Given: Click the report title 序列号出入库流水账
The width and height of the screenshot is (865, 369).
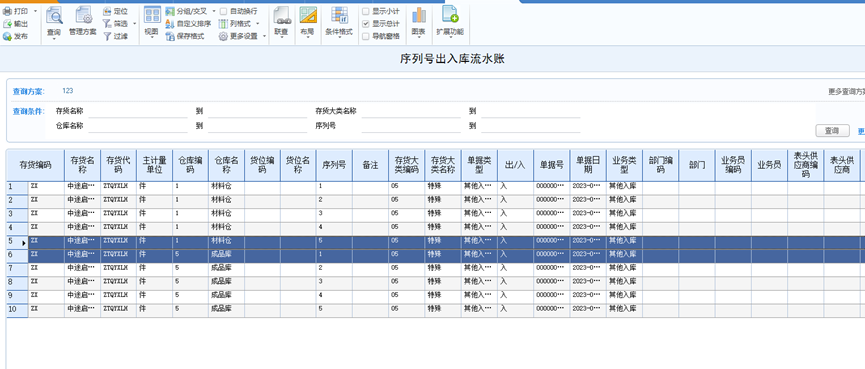Looking at the screenshot, I should coord(452,58).
